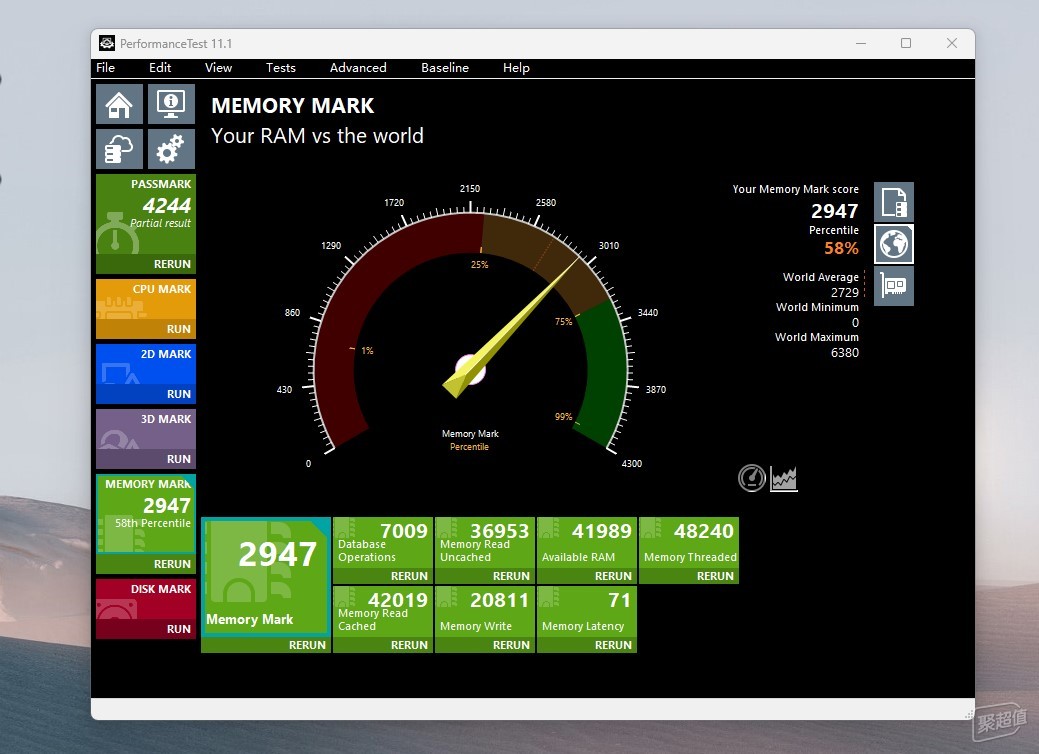Select the MEMORY MARK 58th Percentile tile
This screenshot has height=754, width=1039.
(x=146, y=514)
